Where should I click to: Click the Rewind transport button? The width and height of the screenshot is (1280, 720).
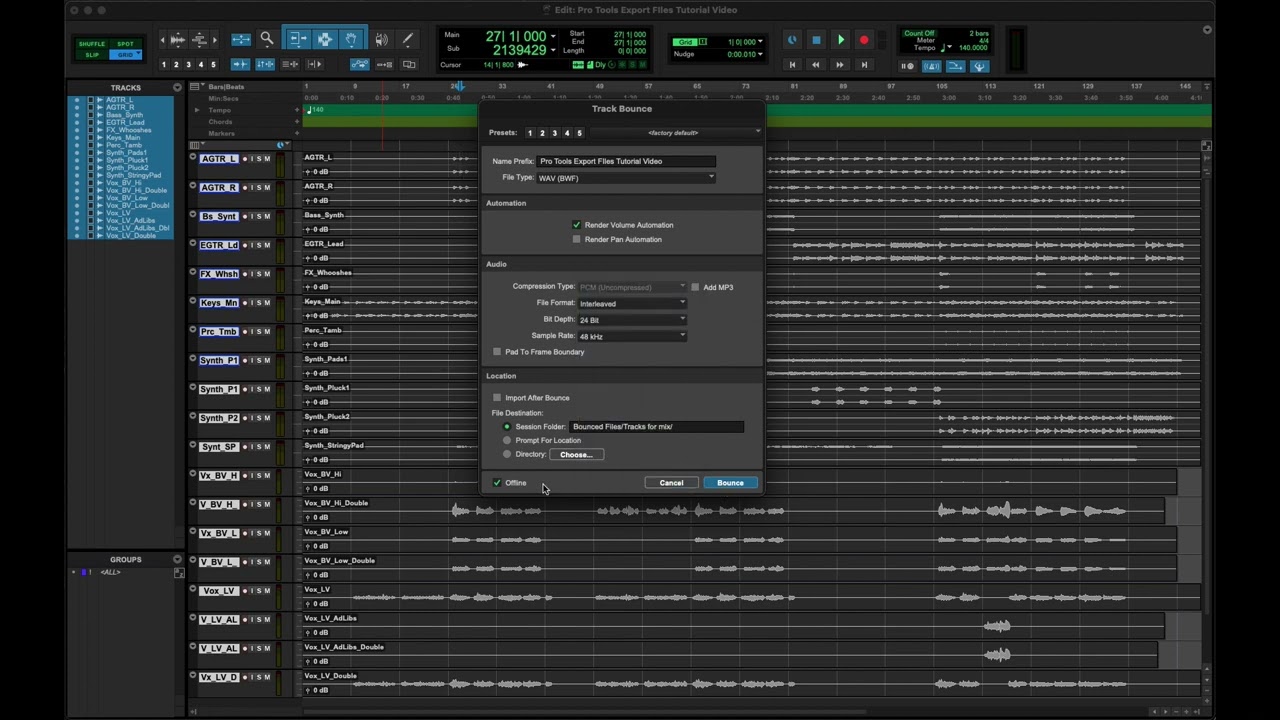point(816,65)
